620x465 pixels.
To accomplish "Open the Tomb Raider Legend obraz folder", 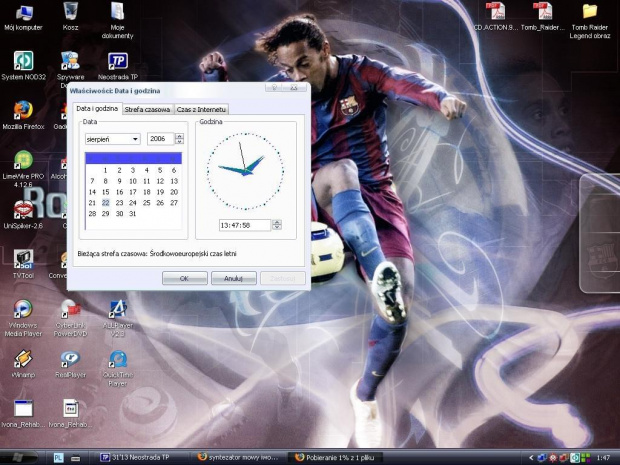I will click(x=590, y=12).
